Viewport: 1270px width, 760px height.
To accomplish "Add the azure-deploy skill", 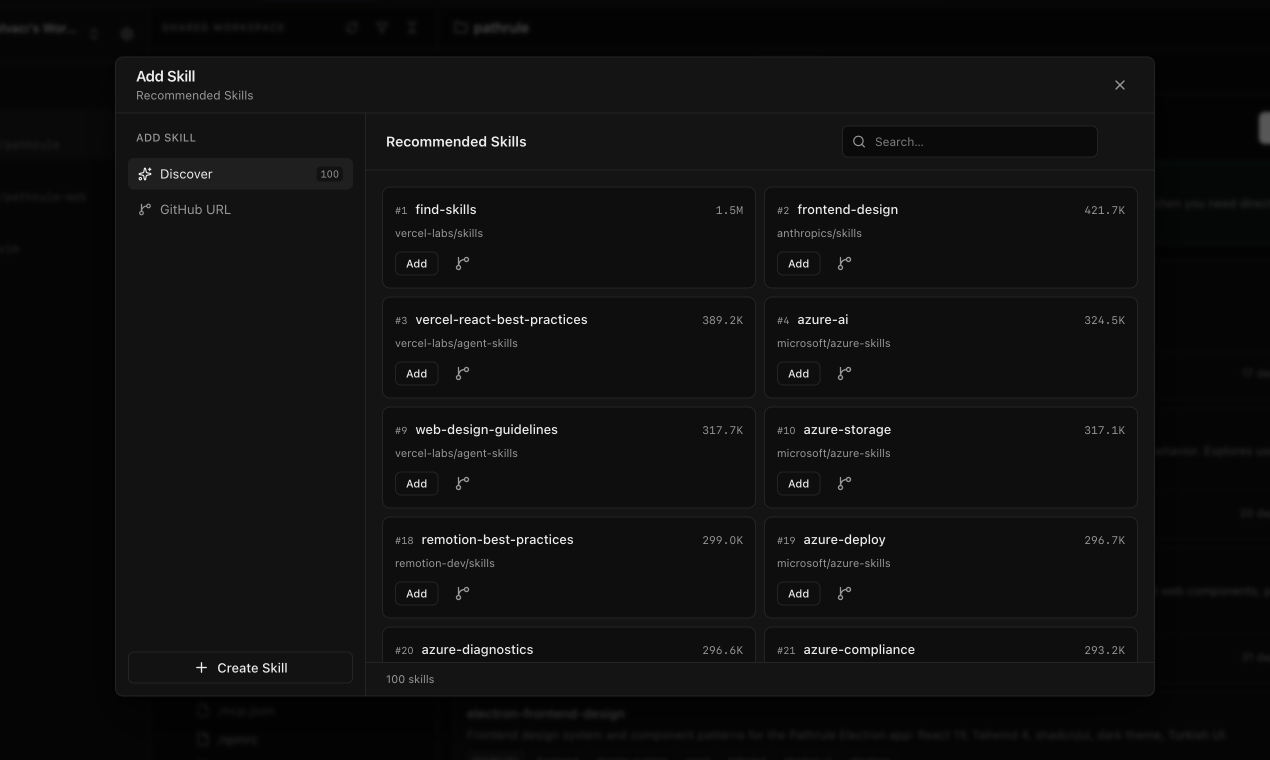I will tap(799, 594).
